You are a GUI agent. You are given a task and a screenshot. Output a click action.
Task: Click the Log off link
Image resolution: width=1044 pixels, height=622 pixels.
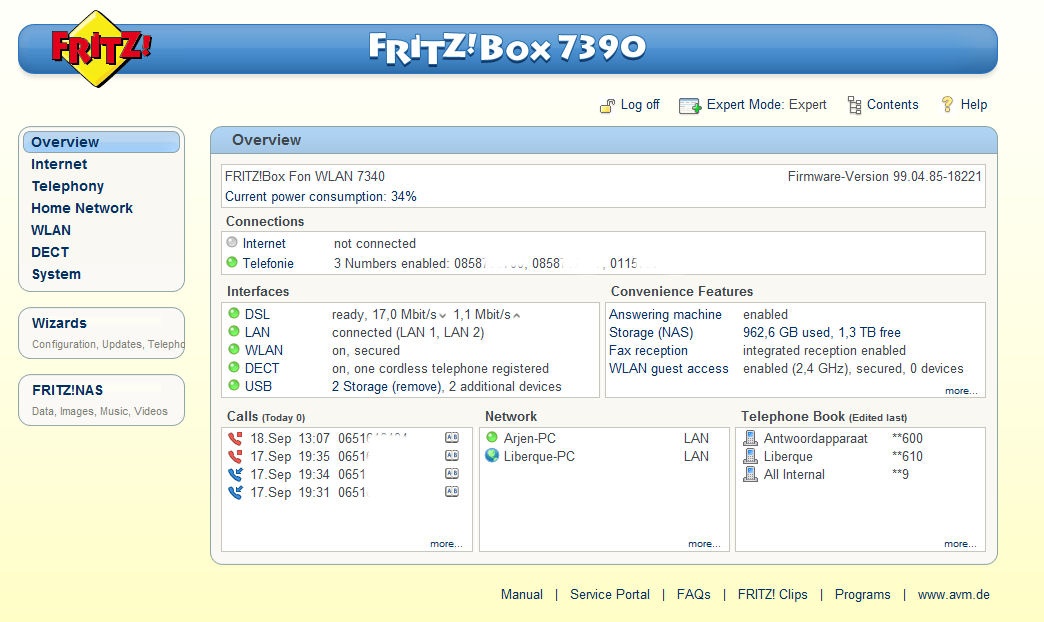(640, 105)
